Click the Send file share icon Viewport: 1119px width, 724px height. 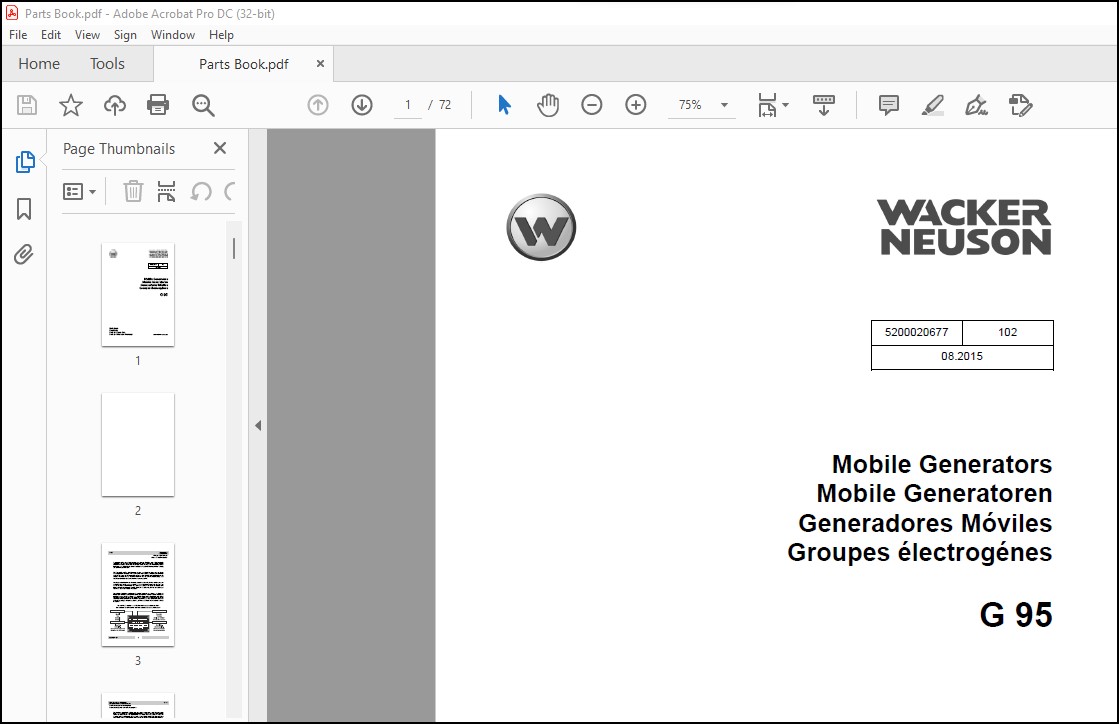(1021, 105)
